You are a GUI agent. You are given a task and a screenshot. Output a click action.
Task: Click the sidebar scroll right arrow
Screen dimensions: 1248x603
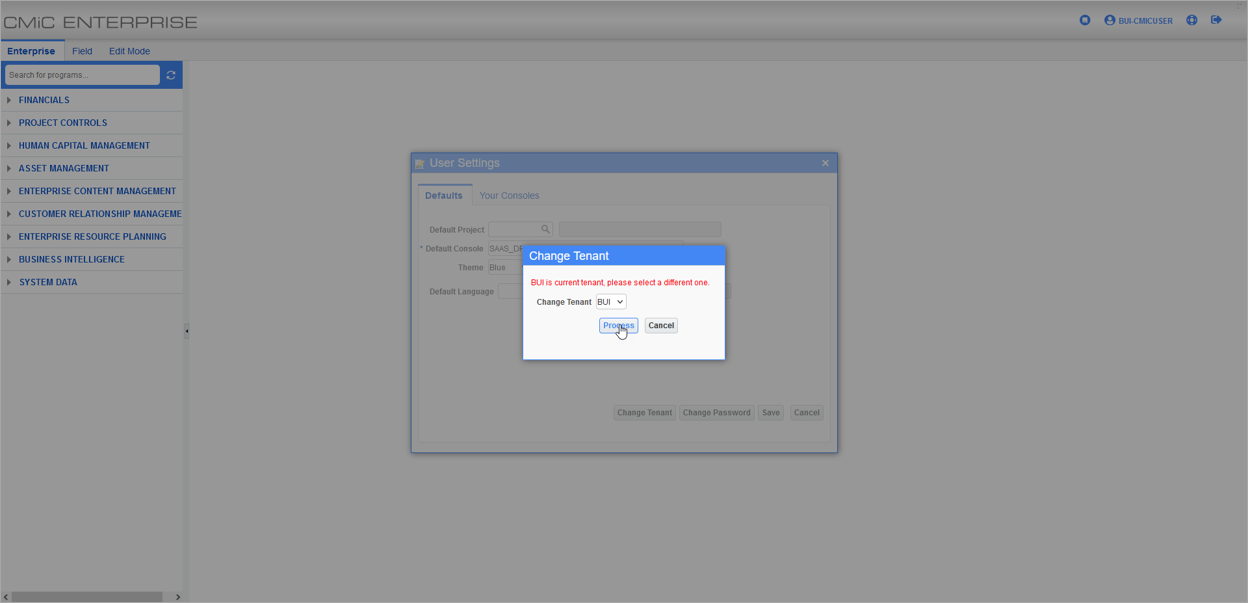point(178,597)
